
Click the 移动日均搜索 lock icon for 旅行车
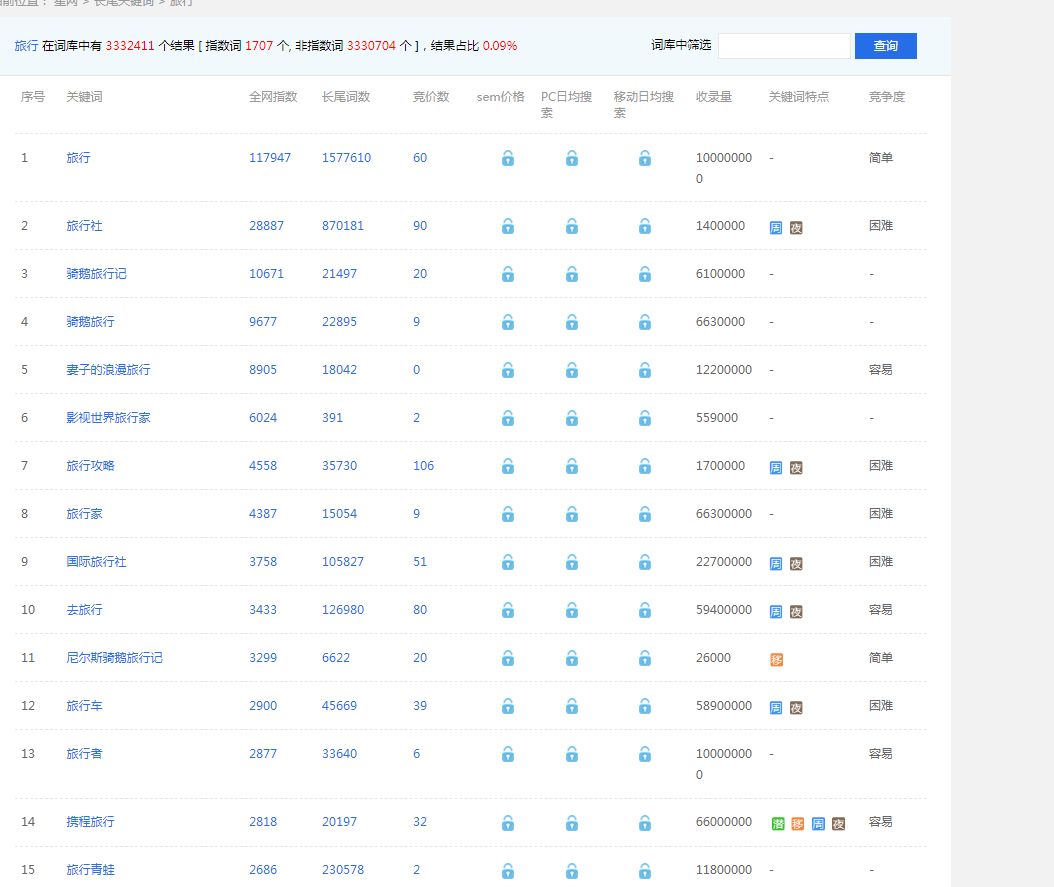point(645,706)
